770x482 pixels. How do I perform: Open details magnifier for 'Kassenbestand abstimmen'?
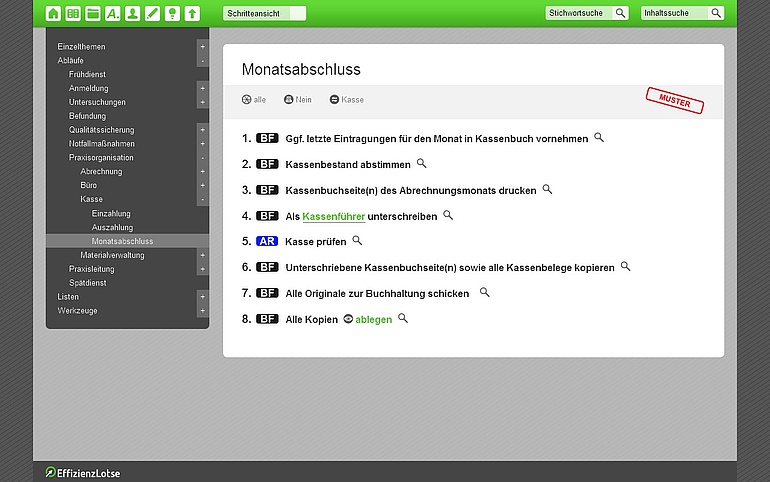pyautogui.click(x=421, y=163)
